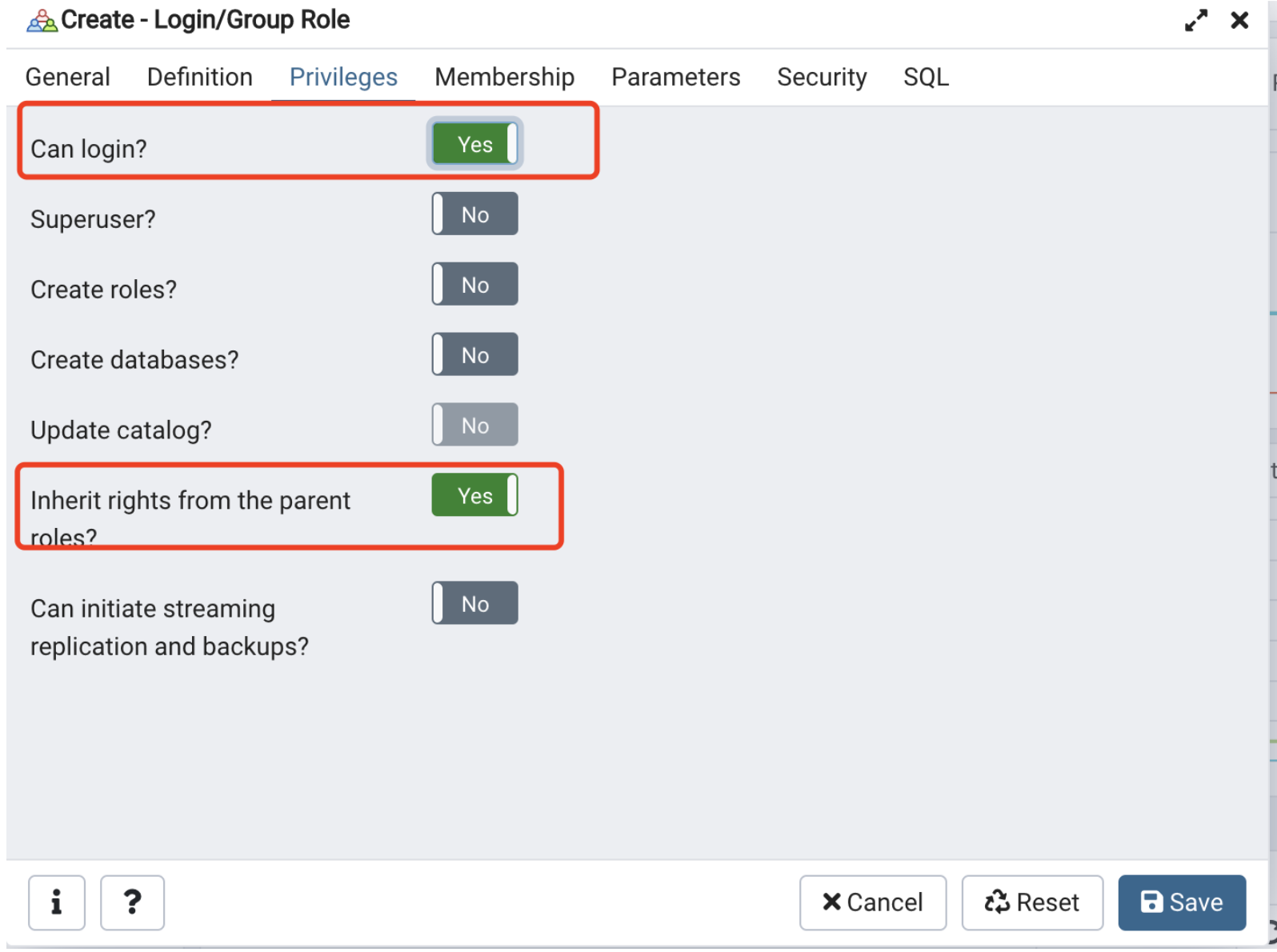Select the SQL tab
The width and height of the screenshot is (1277, 952).
[925, 77]
